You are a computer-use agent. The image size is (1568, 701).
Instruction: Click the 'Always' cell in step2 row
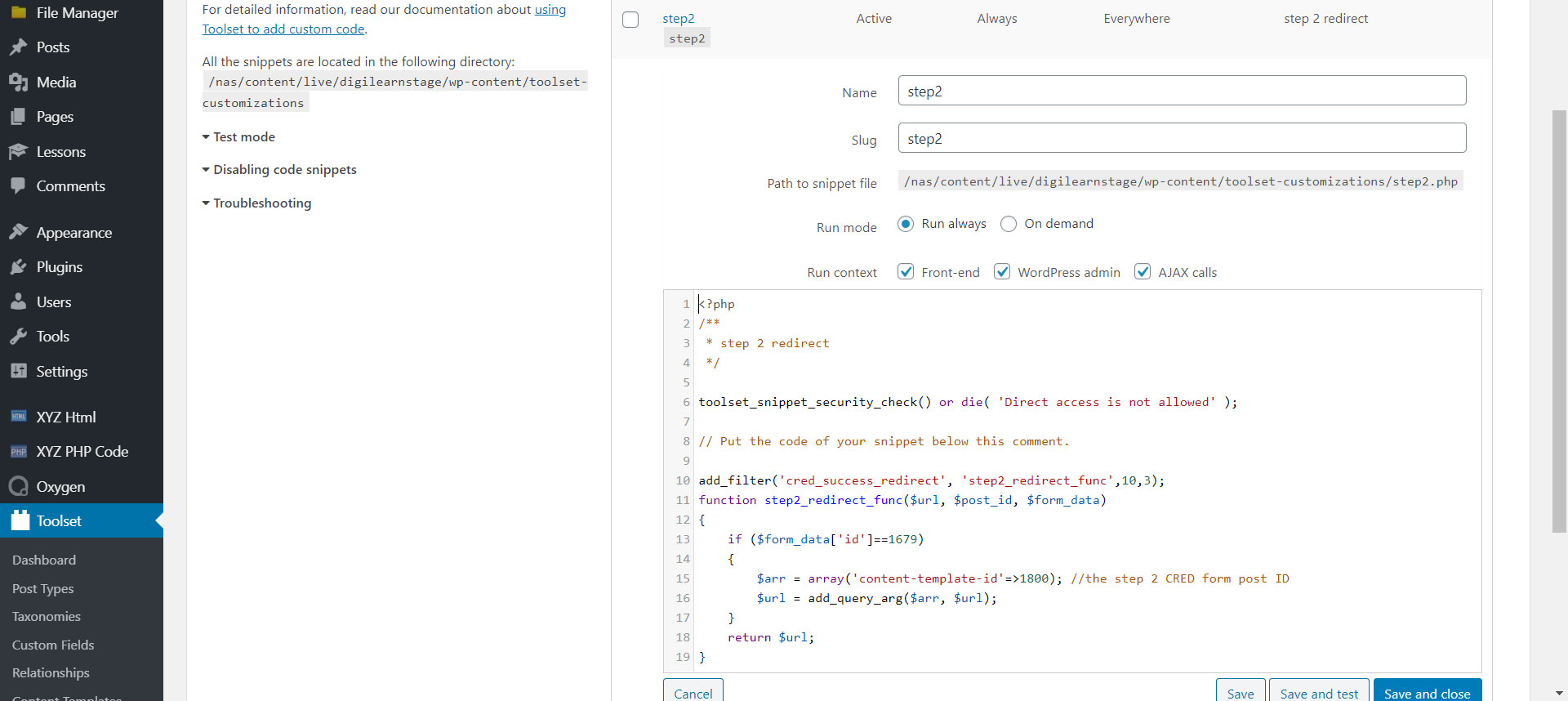pyautogui.click(x=997, y=19)
